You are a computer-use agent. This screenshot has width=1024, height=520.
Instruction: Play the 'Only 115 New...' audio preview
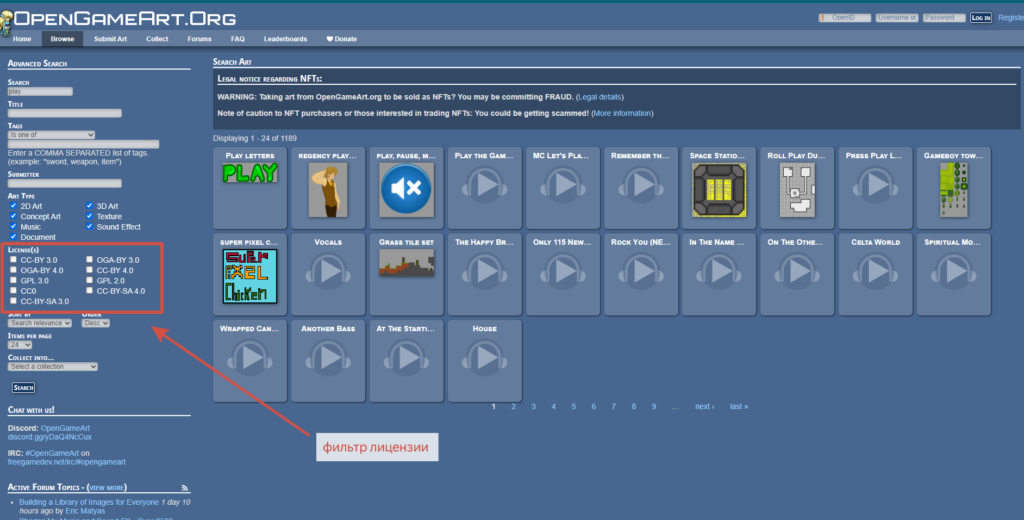click(x=562, y=271)
